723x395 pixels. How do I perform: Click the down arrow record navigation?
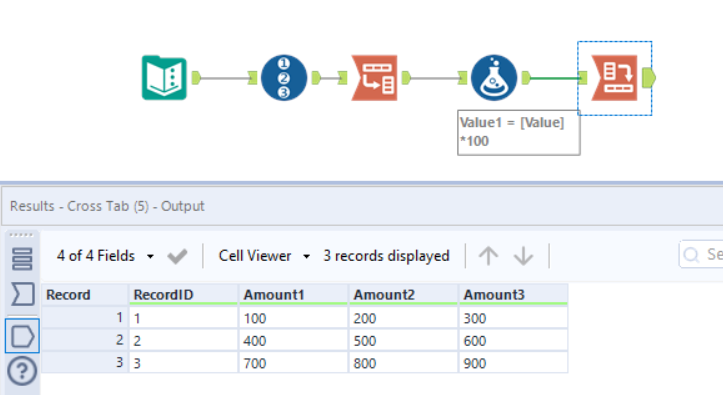point(523,256)
